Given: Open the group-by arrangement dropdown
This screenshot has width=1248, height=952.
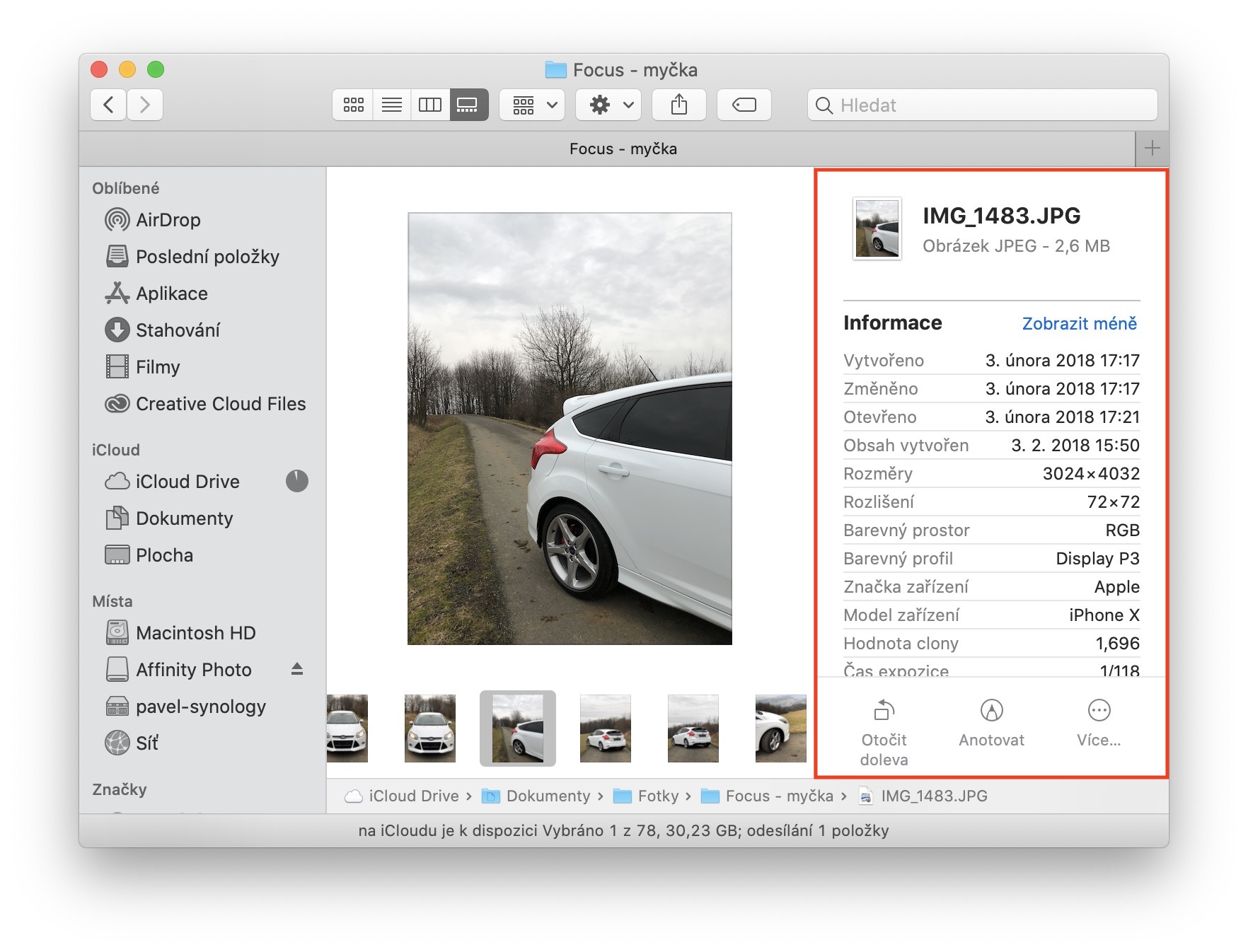Looking at the screenshot, I should coord(533,105).
